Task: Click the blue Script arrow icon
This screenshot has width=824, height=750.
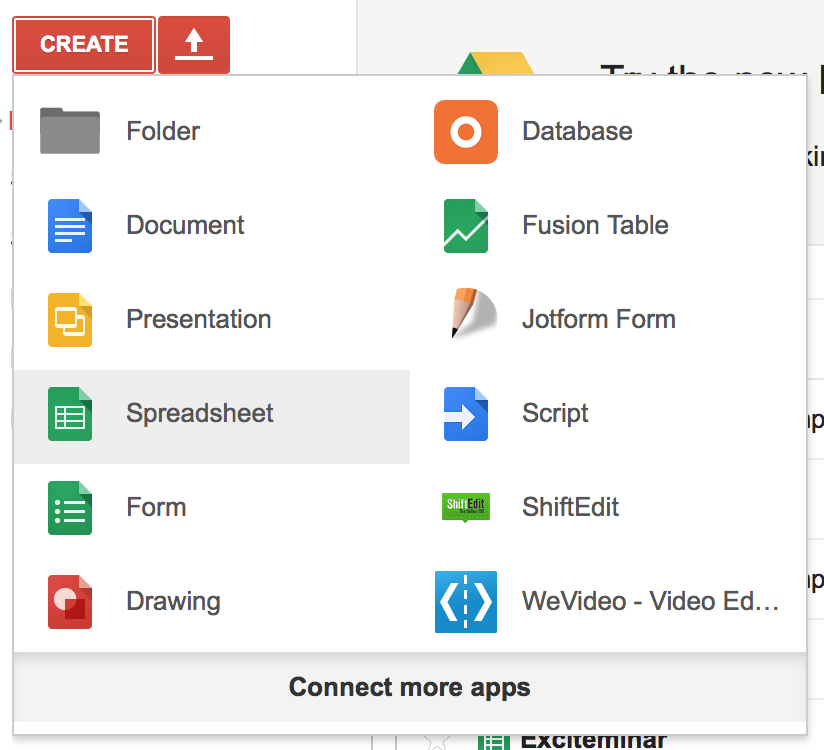Action: [466, 414]
